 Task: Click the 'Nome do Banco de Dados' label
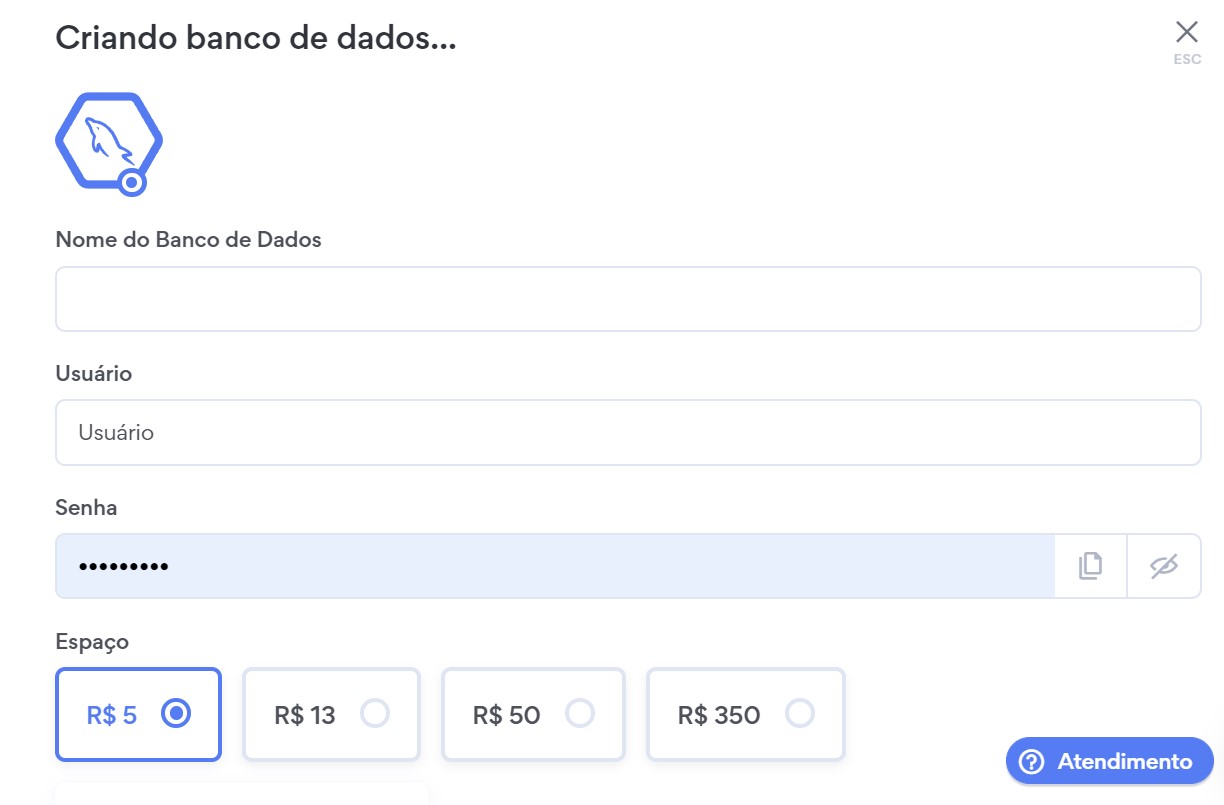point(188,240)
